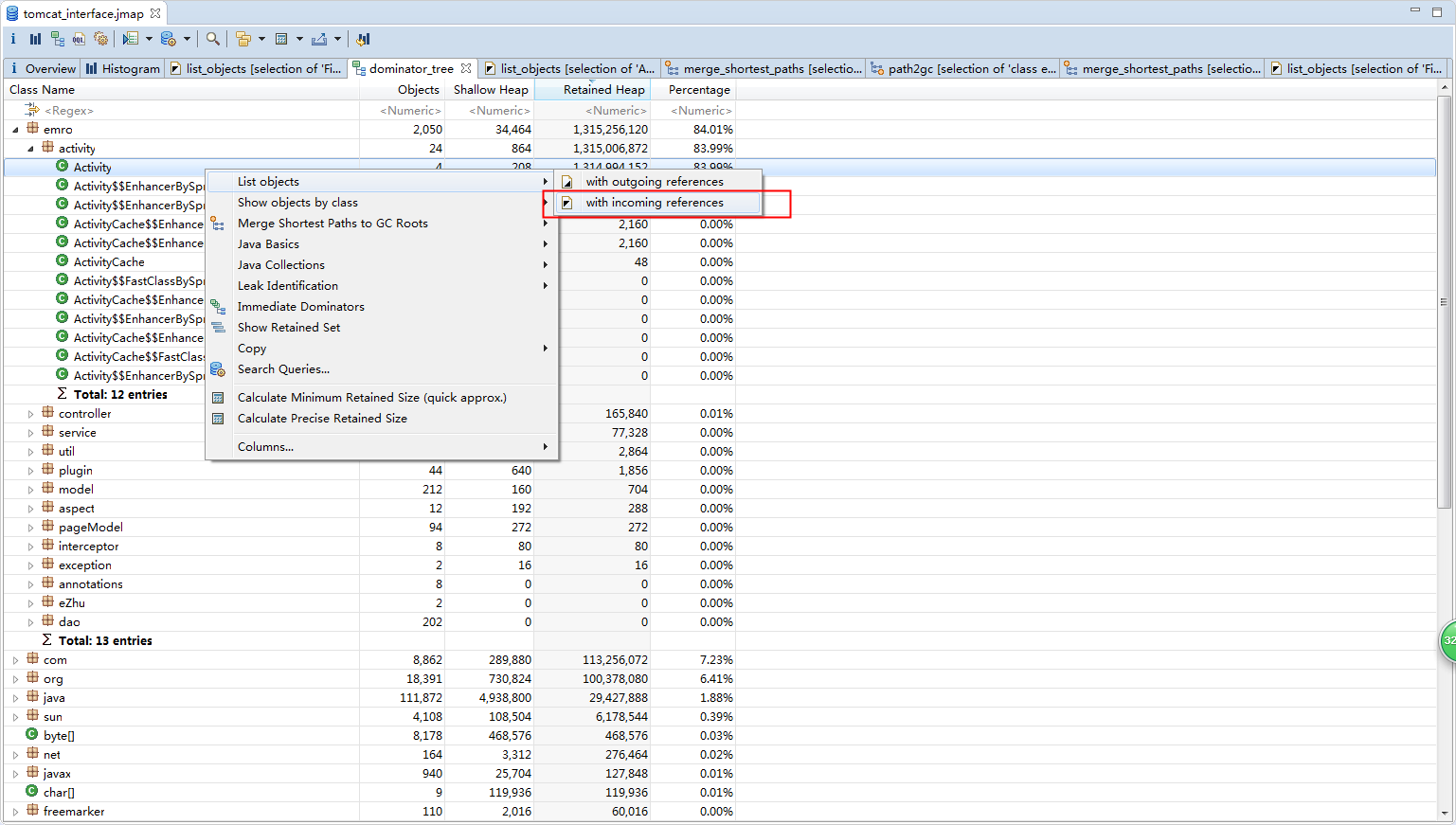
Task: Expand the com package node
Action: pyautogui.click(x=15, y=660)
